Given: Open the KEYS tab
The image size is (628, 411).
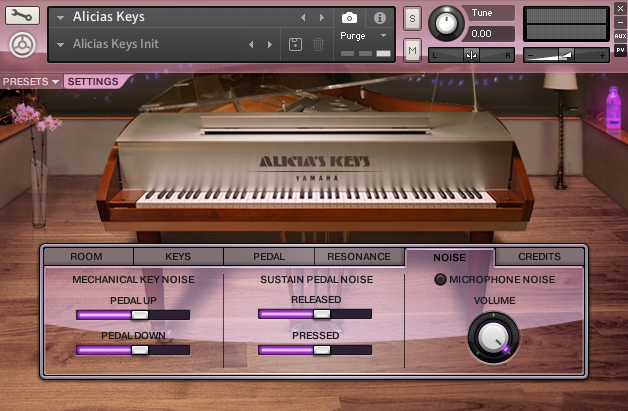Looking at the screenshot, I should click(x=178, y=256).
